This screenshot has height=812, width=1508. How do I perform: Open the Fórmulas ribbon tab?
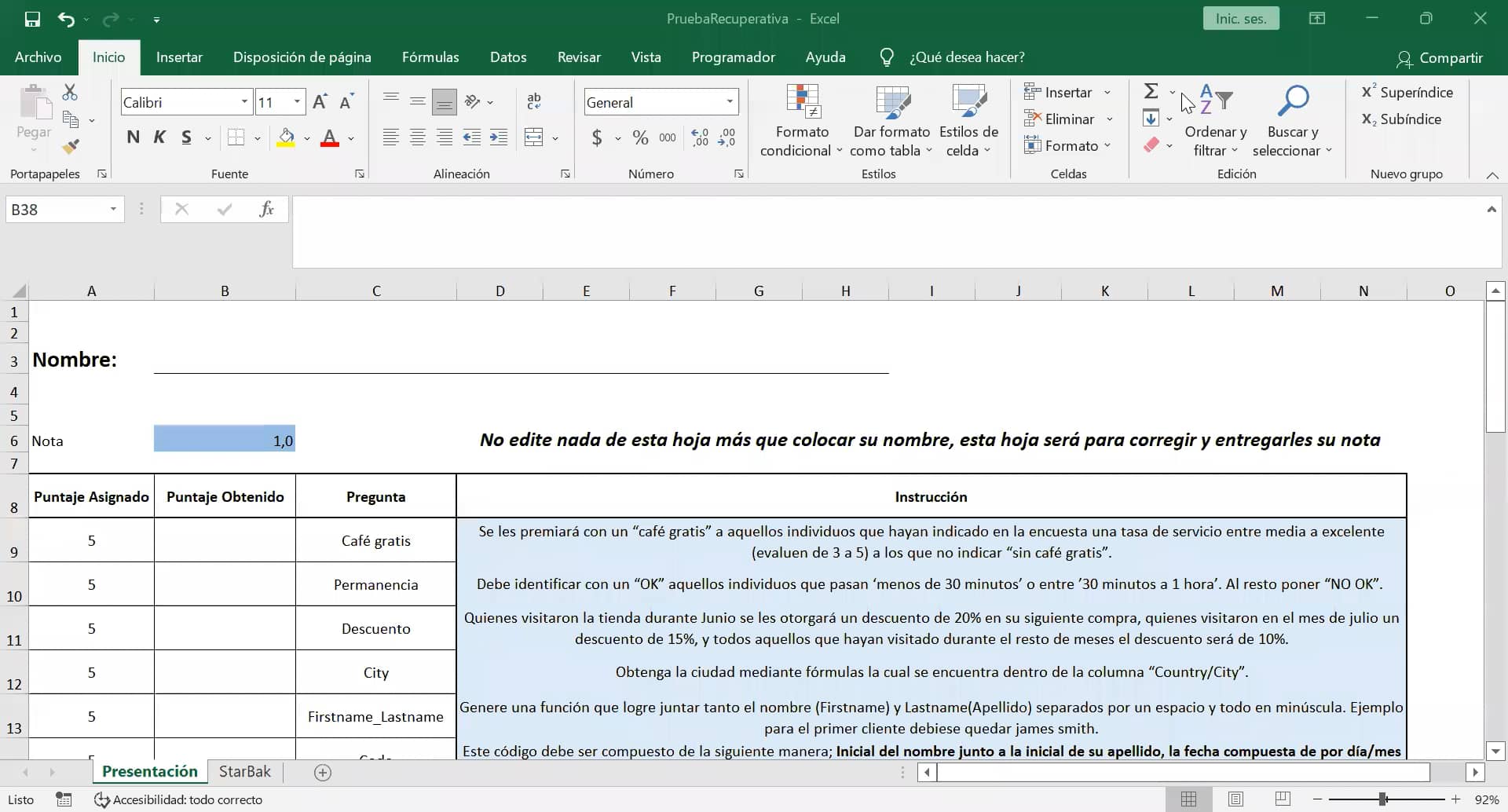coord(430,57)
